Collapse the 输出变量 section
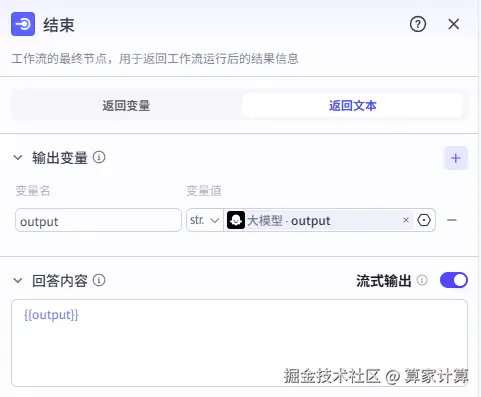481x397 pixels. (18, 157)
